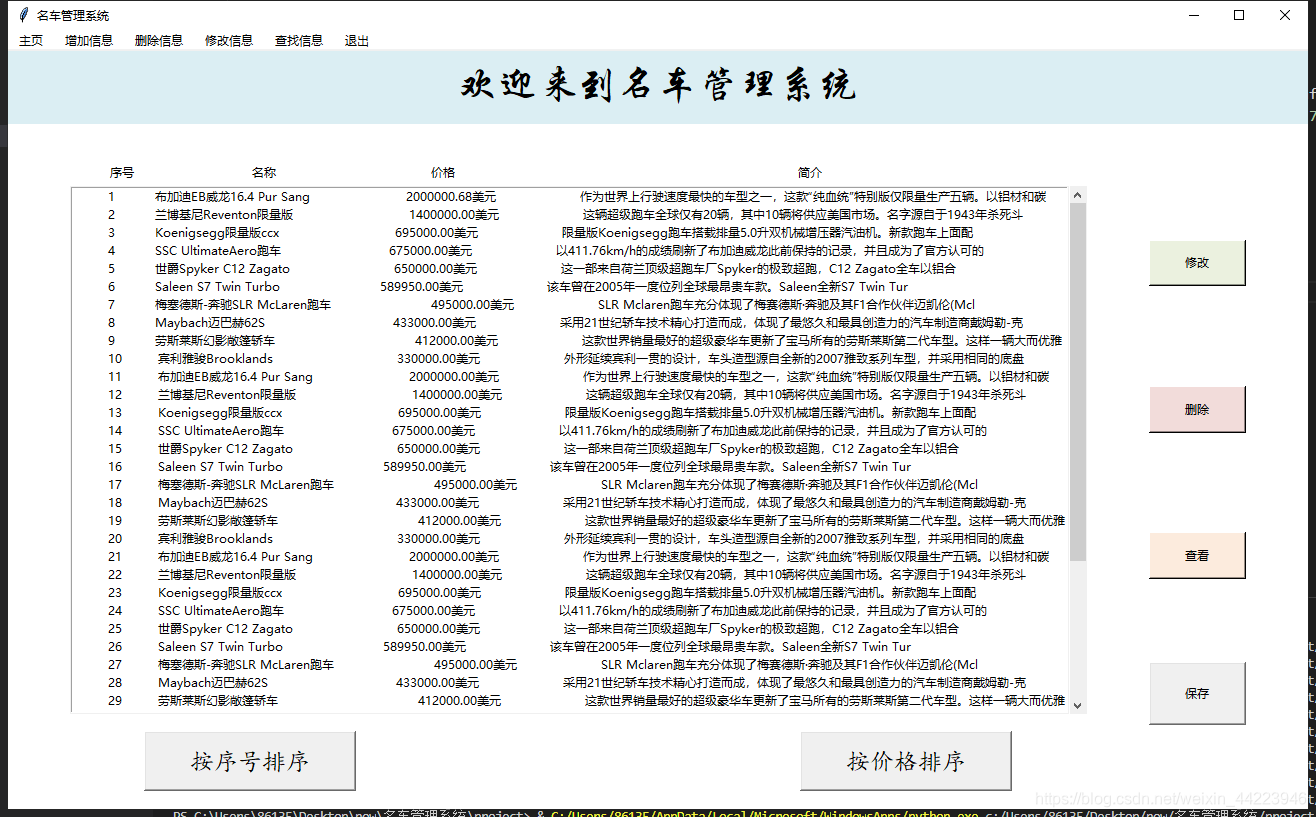Select row 25 世爵Spyker C12 Zagato

coord(570,629)
